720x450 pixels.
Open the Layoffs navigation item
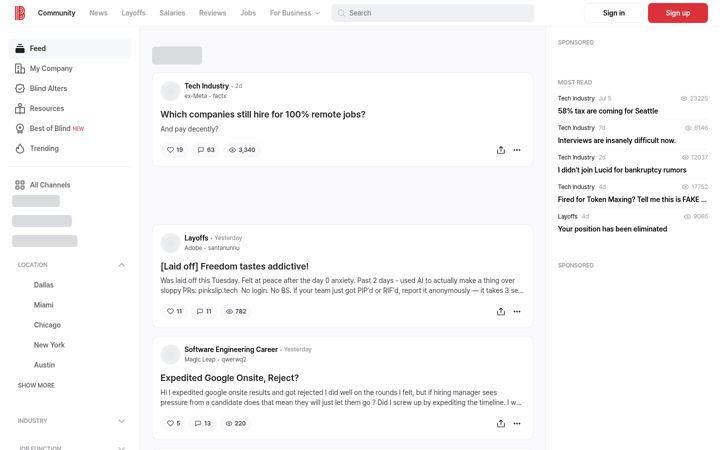tap(133, 13)
